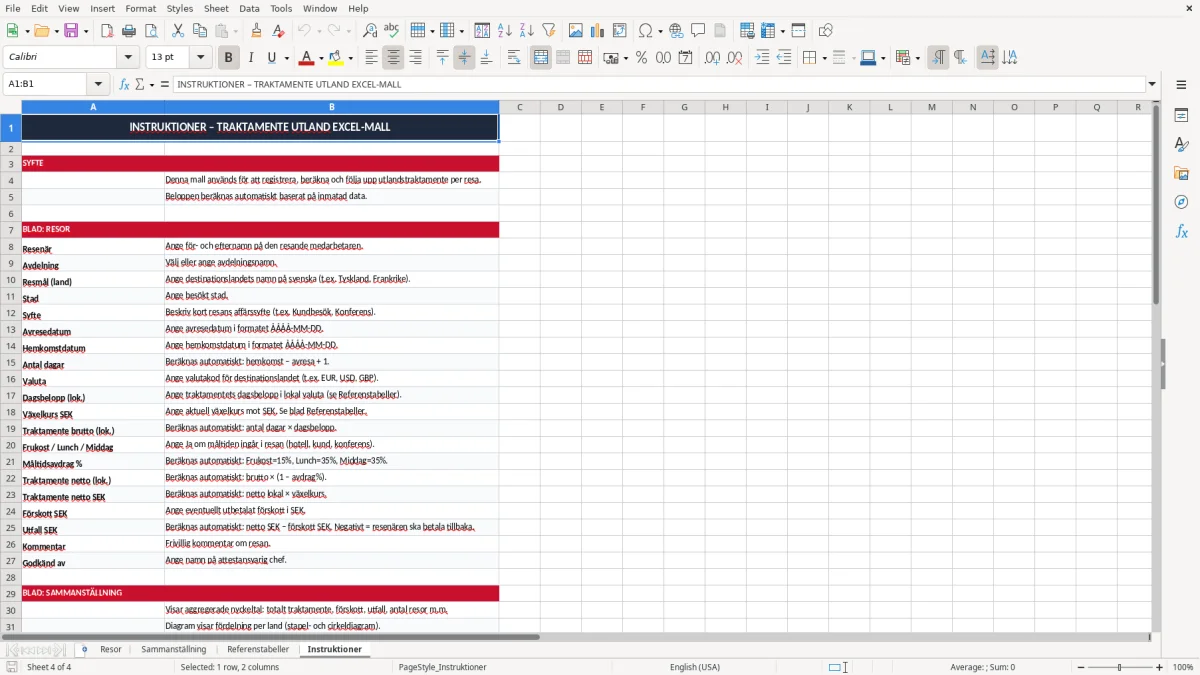Run the spelling check
Viewport: 1200px width, 675px height.
point(391,31)
